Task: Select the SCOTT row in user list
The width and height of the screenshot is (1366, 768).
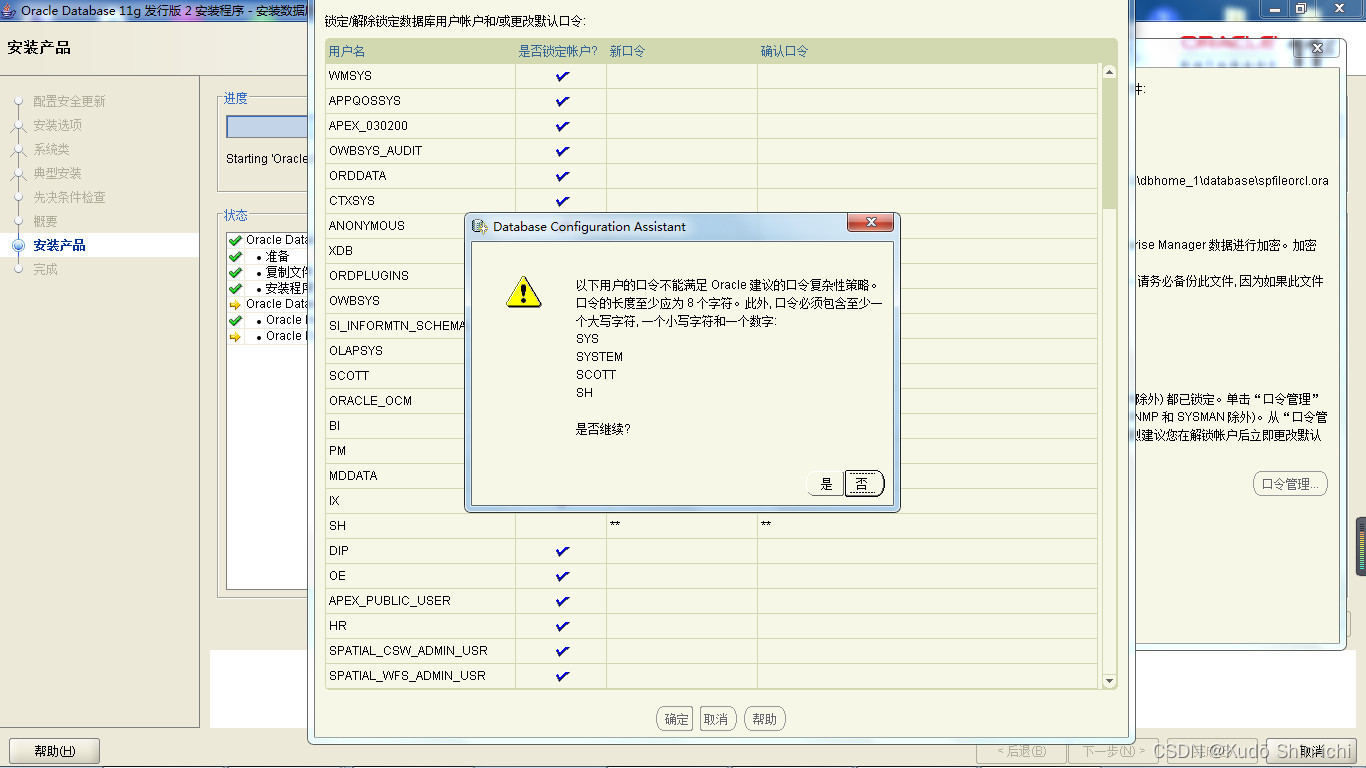Action: (349, 376)
